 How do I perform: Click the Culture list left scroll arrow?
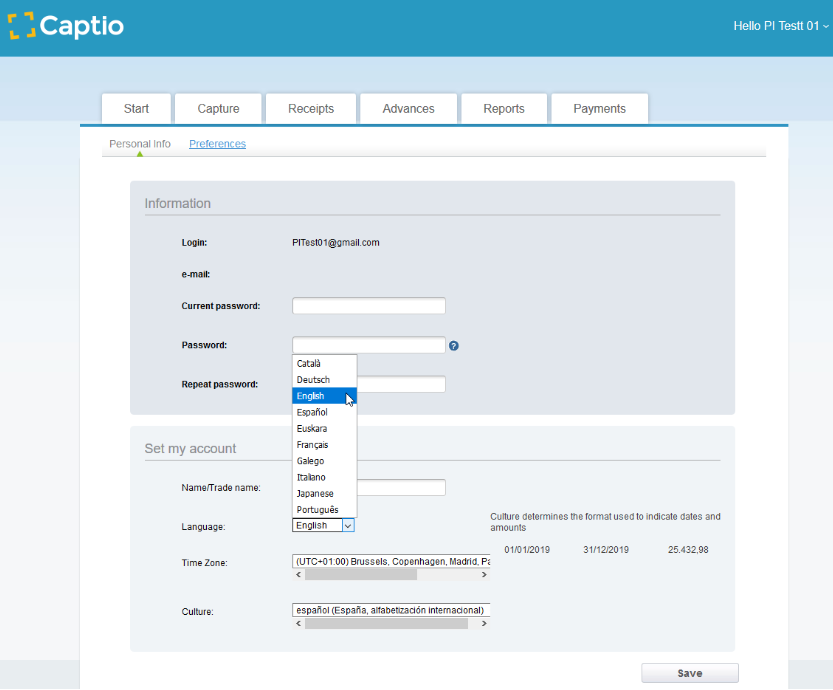pos(298,623)
